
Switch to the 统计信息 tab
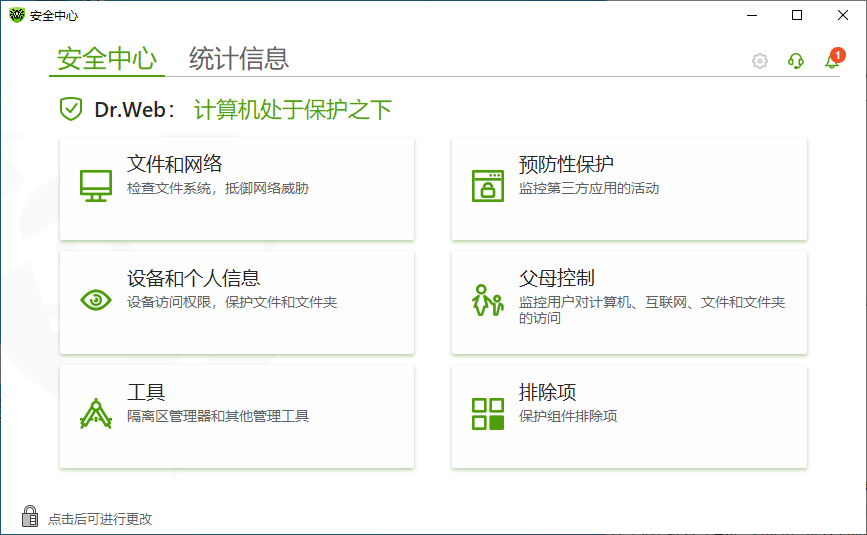tap(239, 59)
